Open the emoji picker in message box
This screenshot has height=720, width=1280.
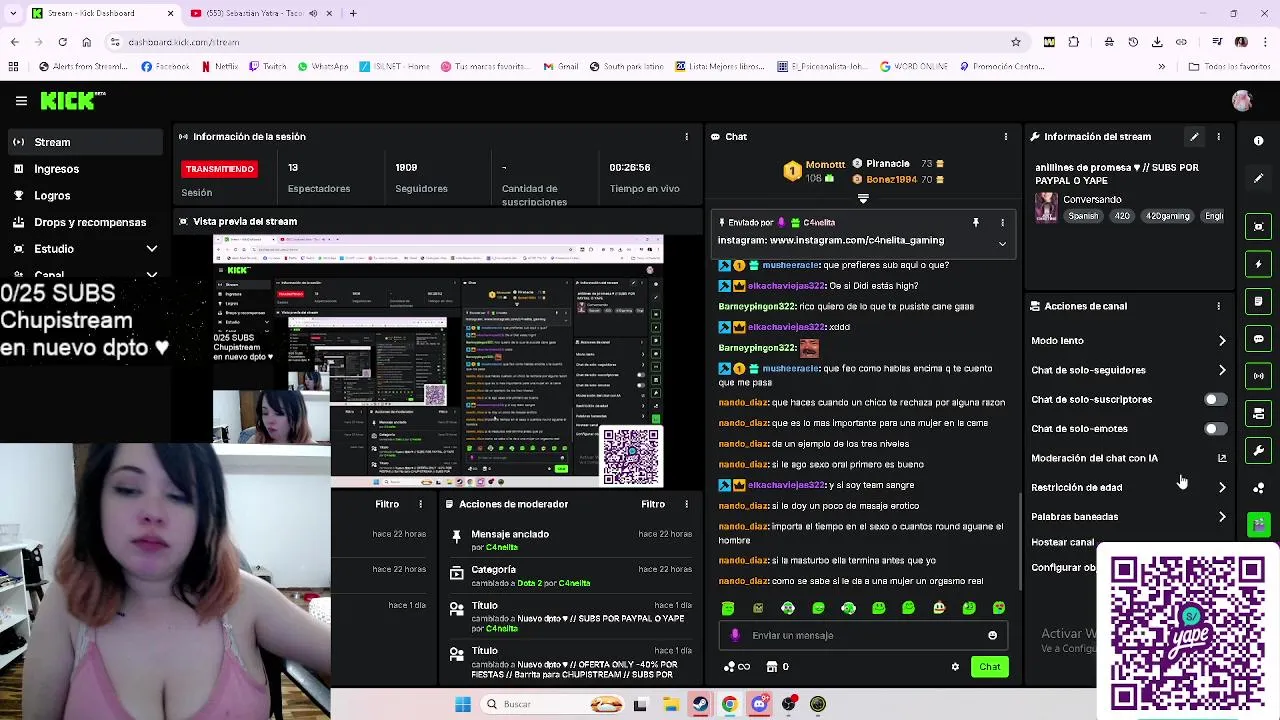(x=992, y=635)
